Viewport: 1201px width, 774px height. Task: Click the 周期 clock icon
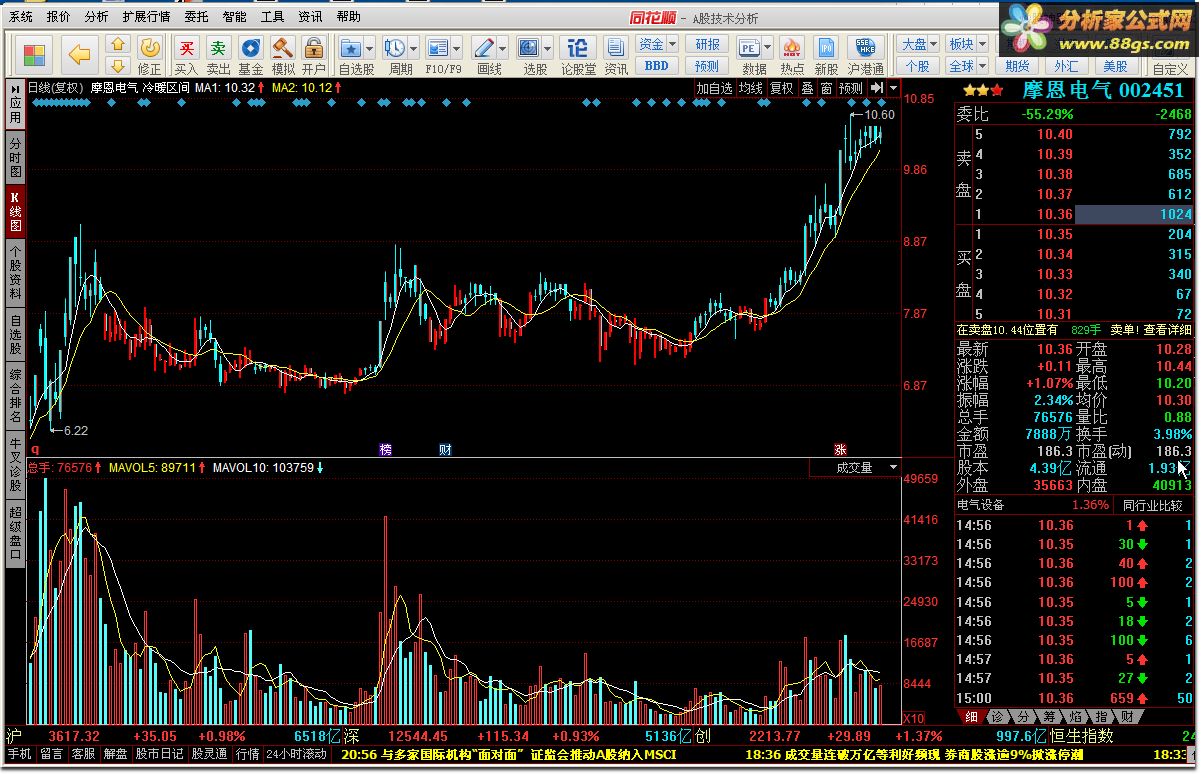(x=395, y=48)
